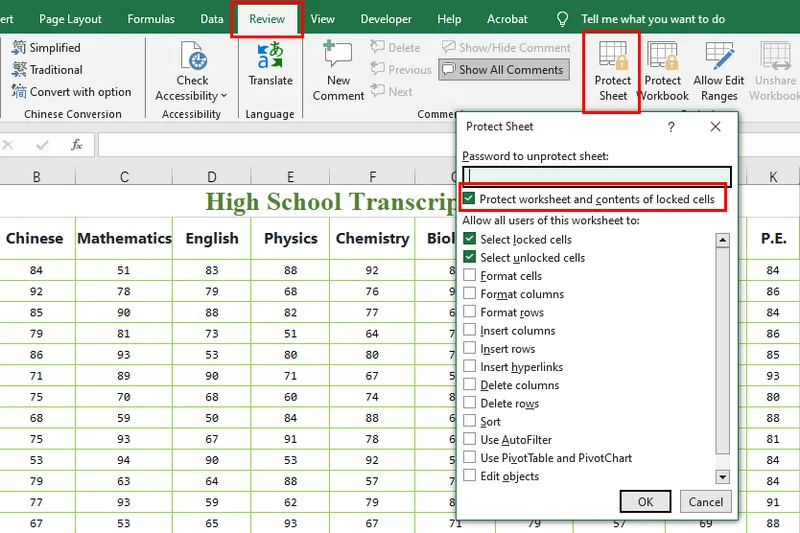
Task: Open the Review tab
Action: point(267,19)
